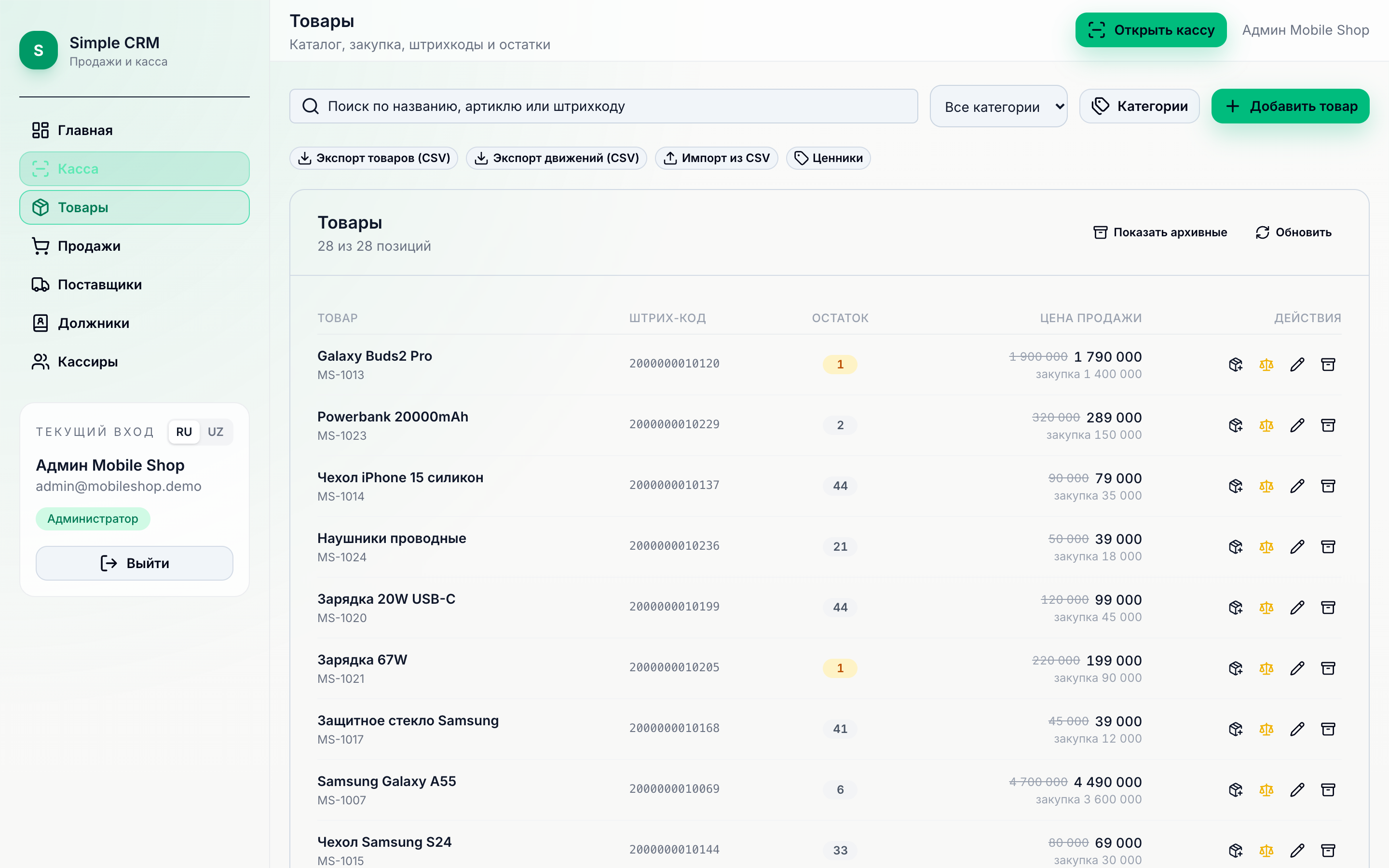Click the green S logo of Simple CRM

click(x=39, y=51)
